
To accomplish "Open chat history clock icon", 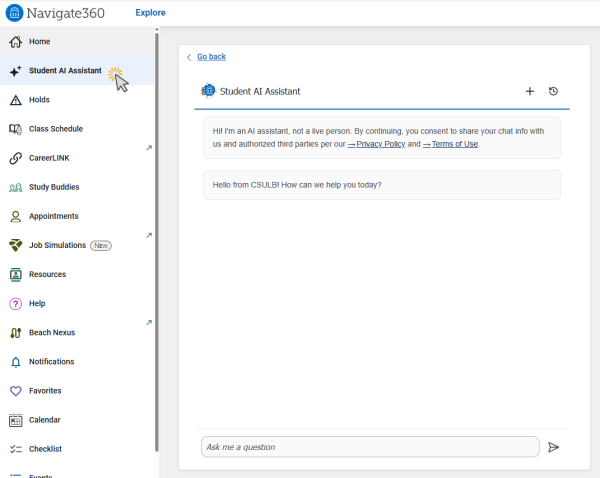I will [x=553, y=91].
